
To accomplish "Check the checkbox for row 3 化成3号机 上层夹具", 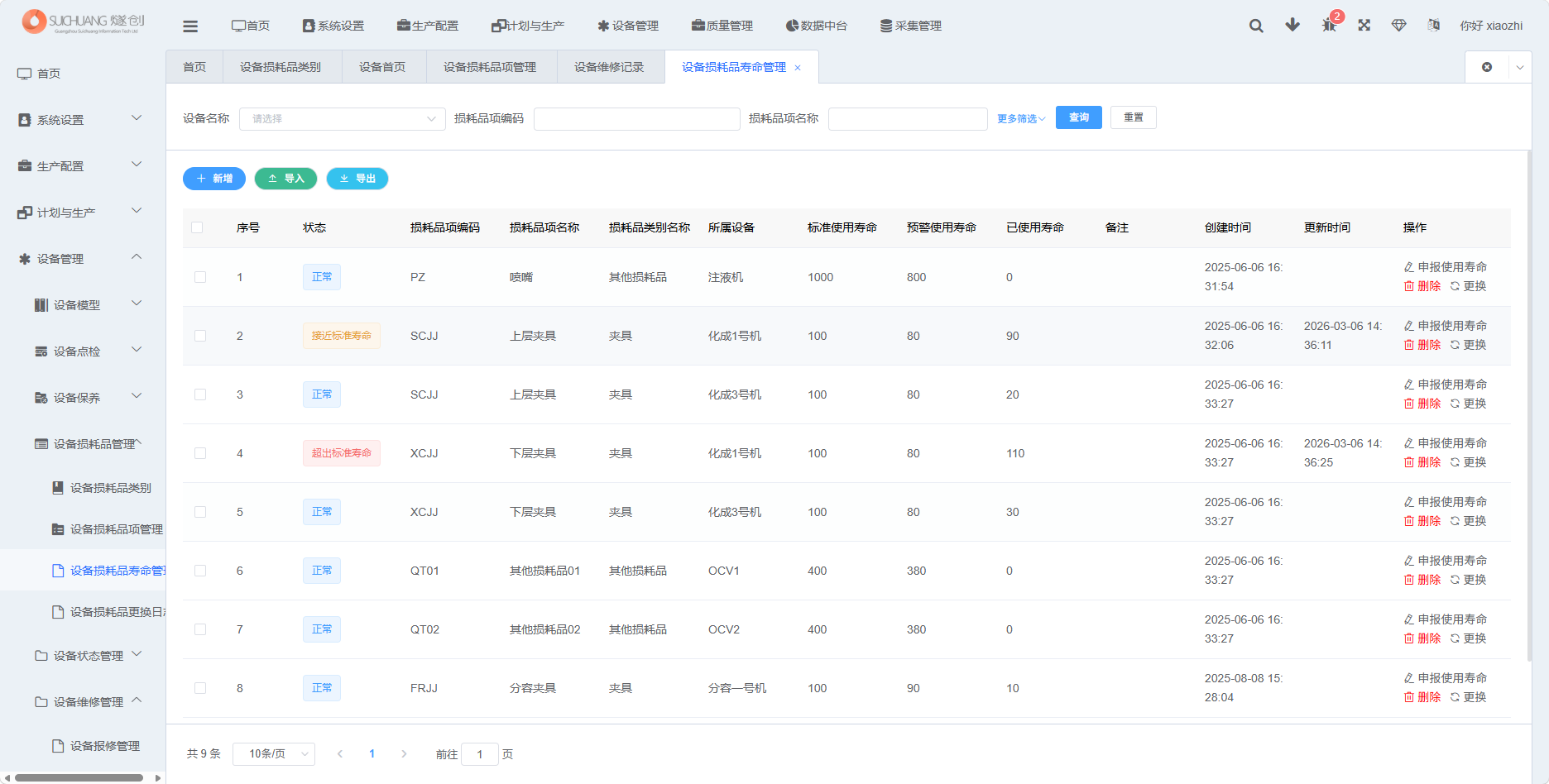I will click(200, 394).
